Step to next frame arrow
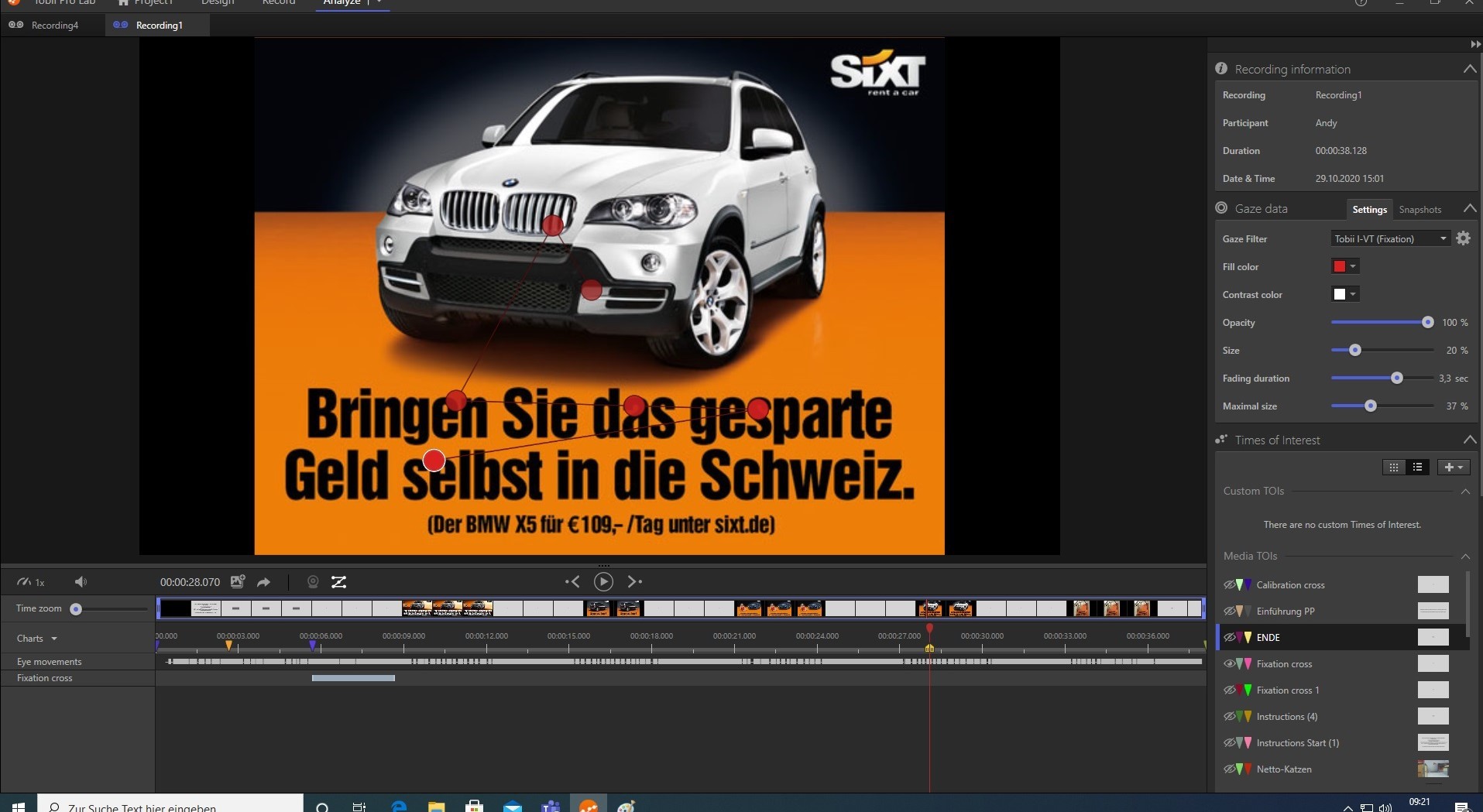 pyautogui.click(x=635, y=581)
